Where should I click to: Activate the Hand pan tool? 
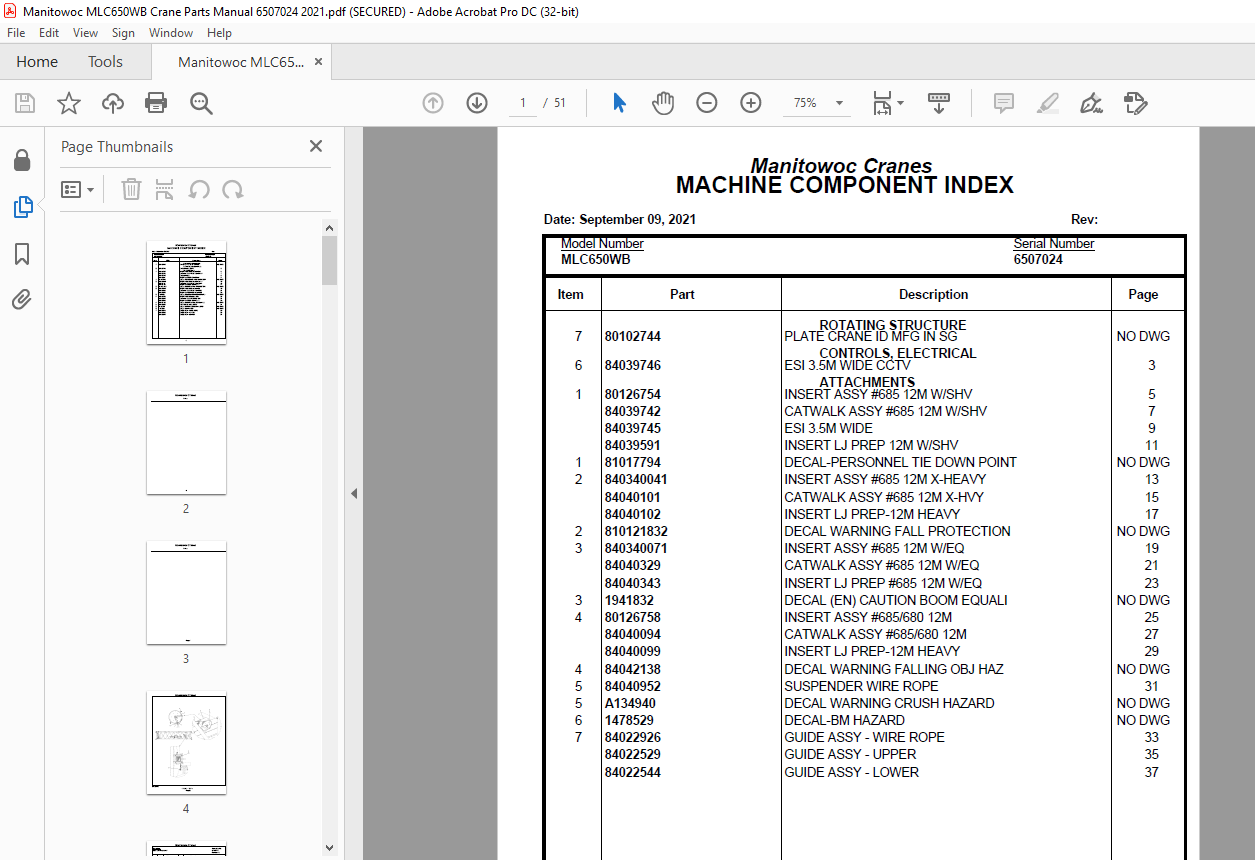click(x=662, y=103)
